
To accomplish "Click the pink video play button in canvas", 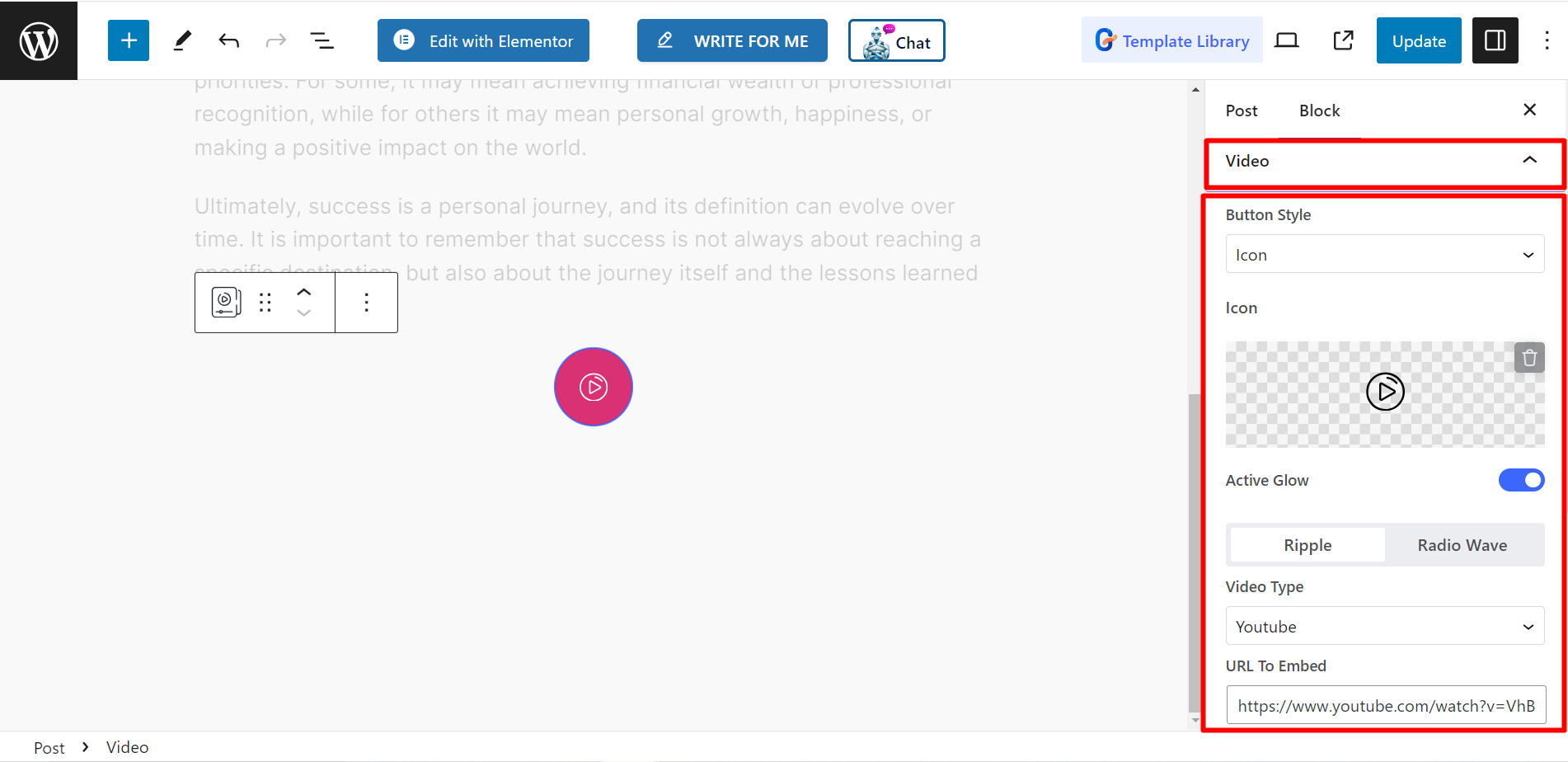I will click(594, 387).
